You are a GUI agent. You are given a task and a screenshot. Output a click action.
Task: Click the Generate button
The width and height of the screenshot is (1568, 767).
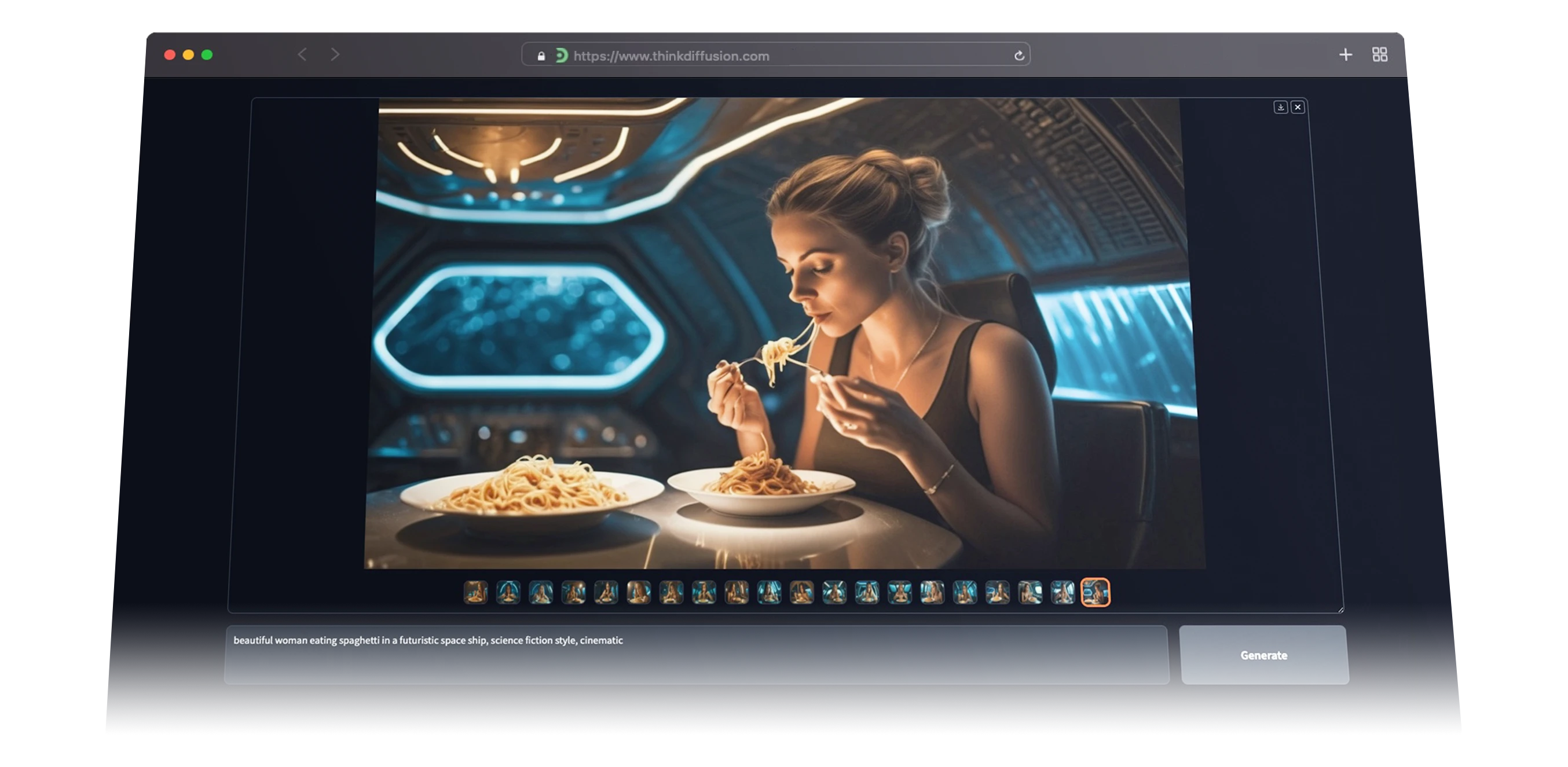tap(1264, 655)
